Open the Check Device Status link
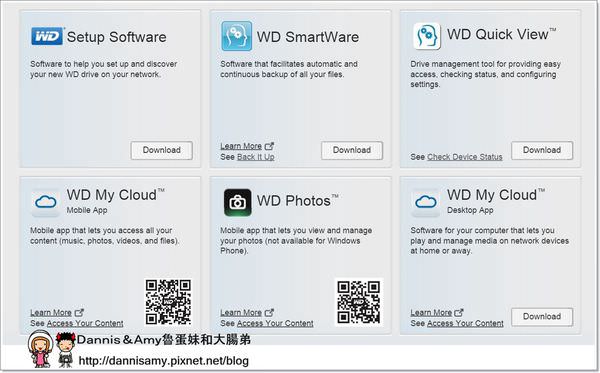The image size is (600, 373). click(465, 157)
